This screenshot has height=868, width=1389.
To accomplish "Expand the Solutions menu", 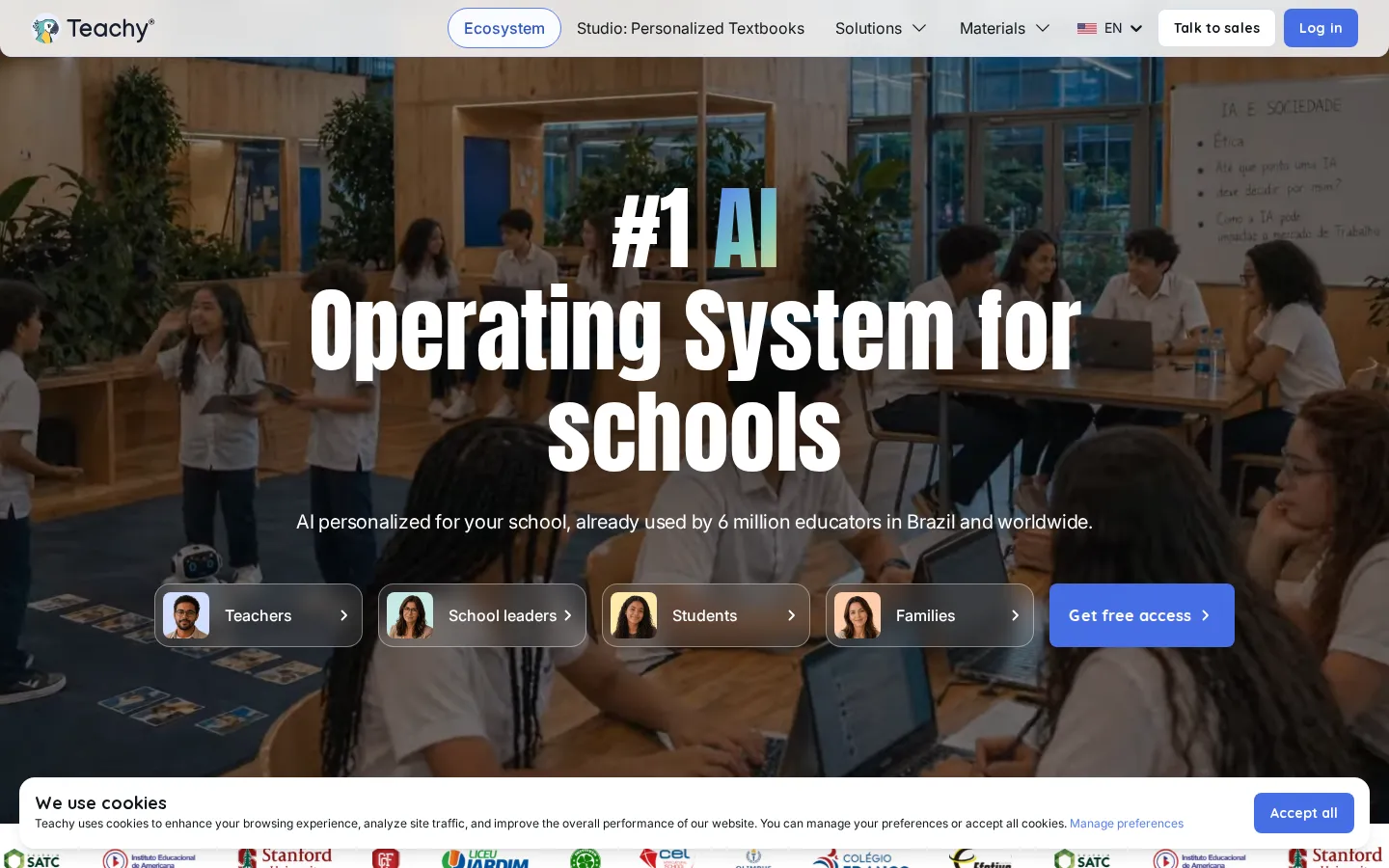I will (881, 28).
